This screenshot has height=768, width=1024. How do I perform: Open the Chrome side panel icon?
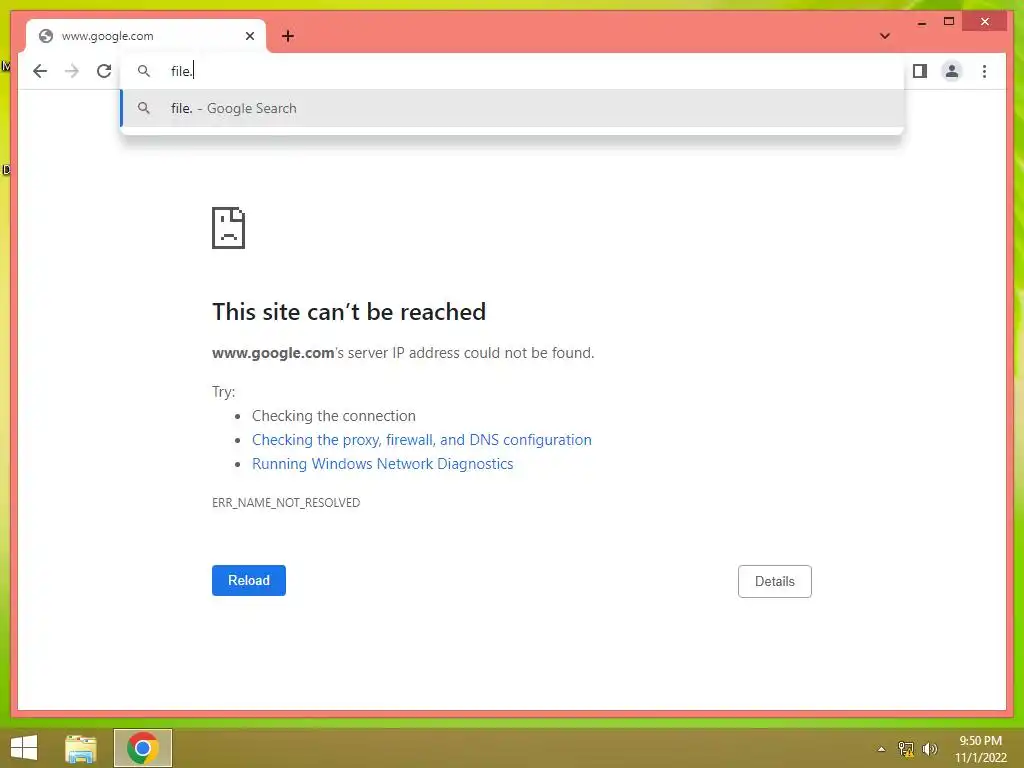(x=920, y=71)
